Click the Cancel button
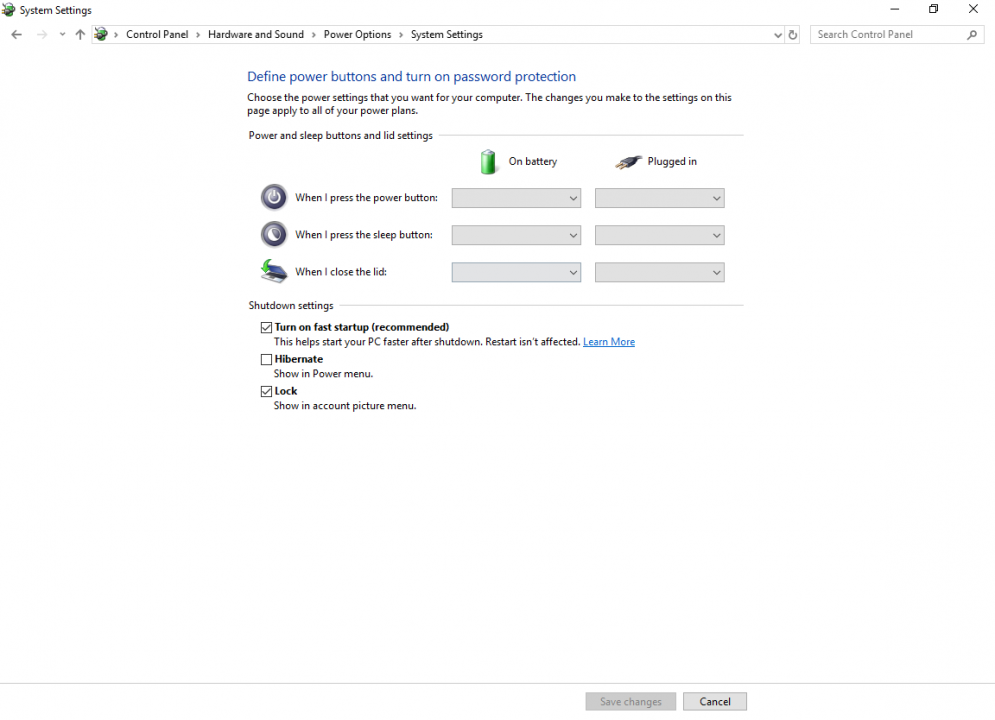The image size is (995, 720). (x=715, y=702)
